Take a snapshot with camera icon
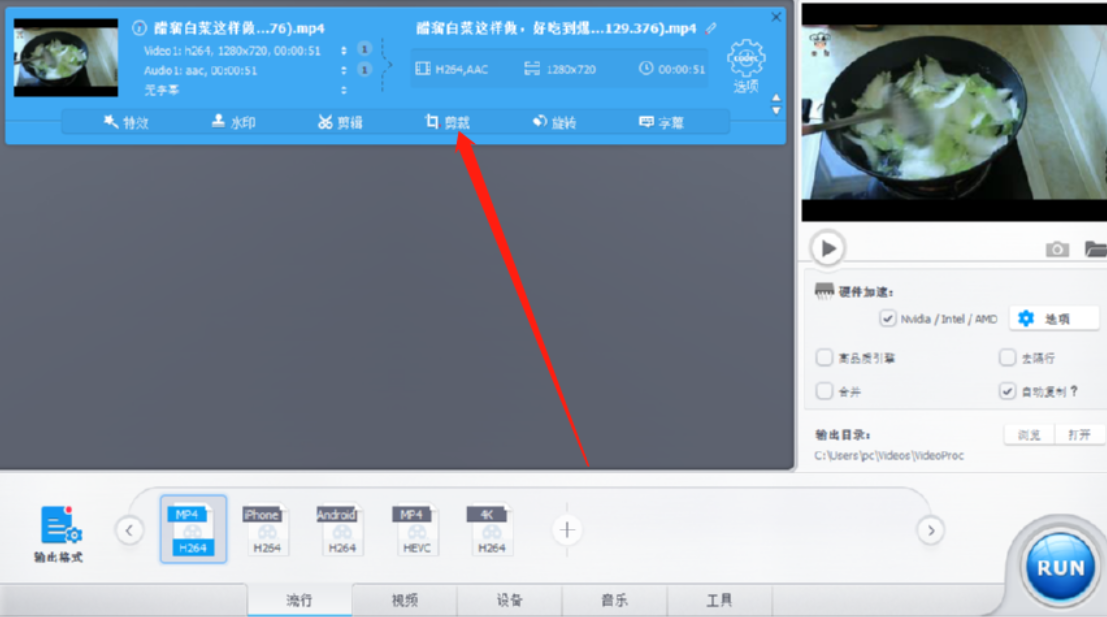 tap(1057, 249)
